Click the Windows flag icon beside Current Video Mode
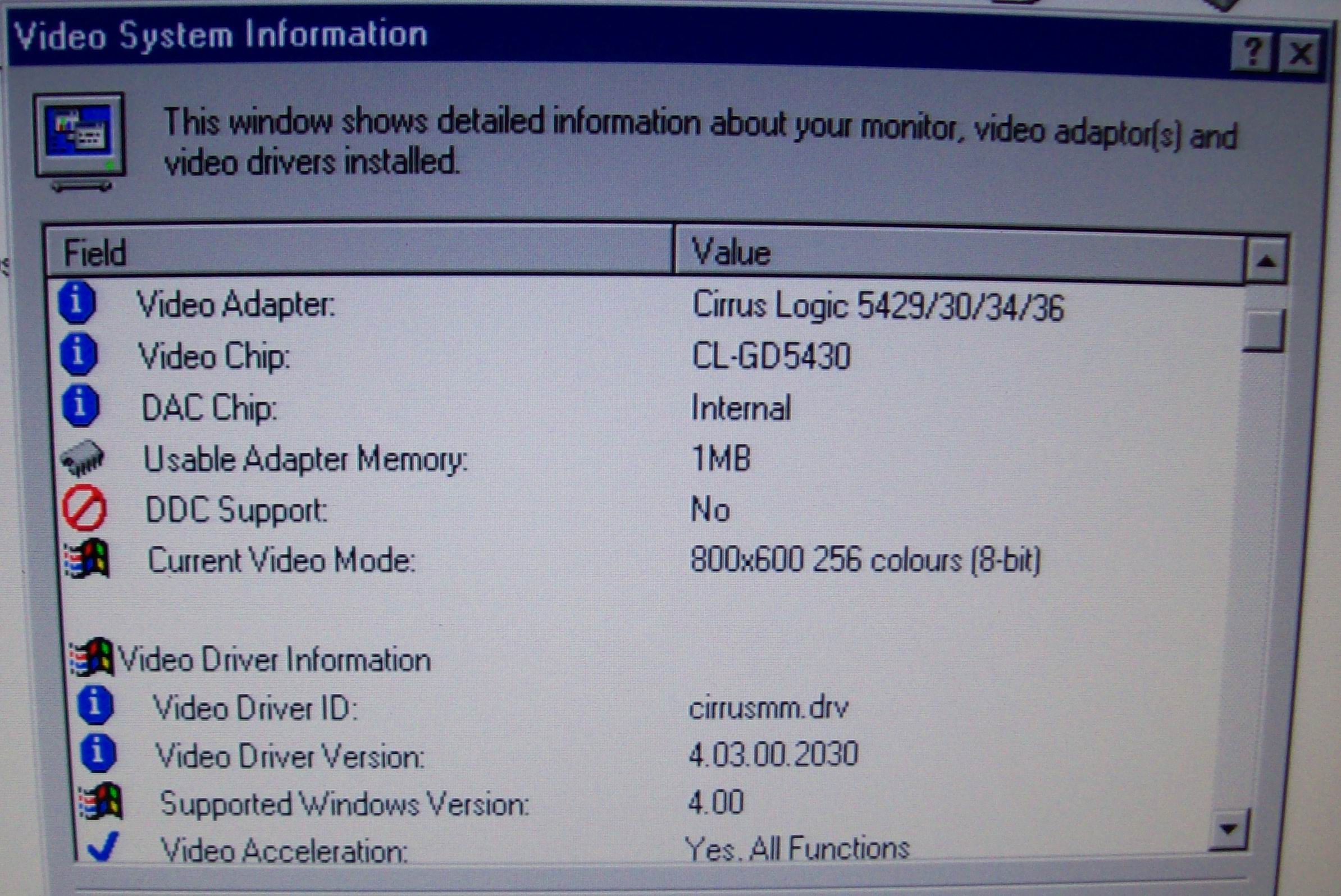Screen dimensions: 1341x896 click(87, 558)
